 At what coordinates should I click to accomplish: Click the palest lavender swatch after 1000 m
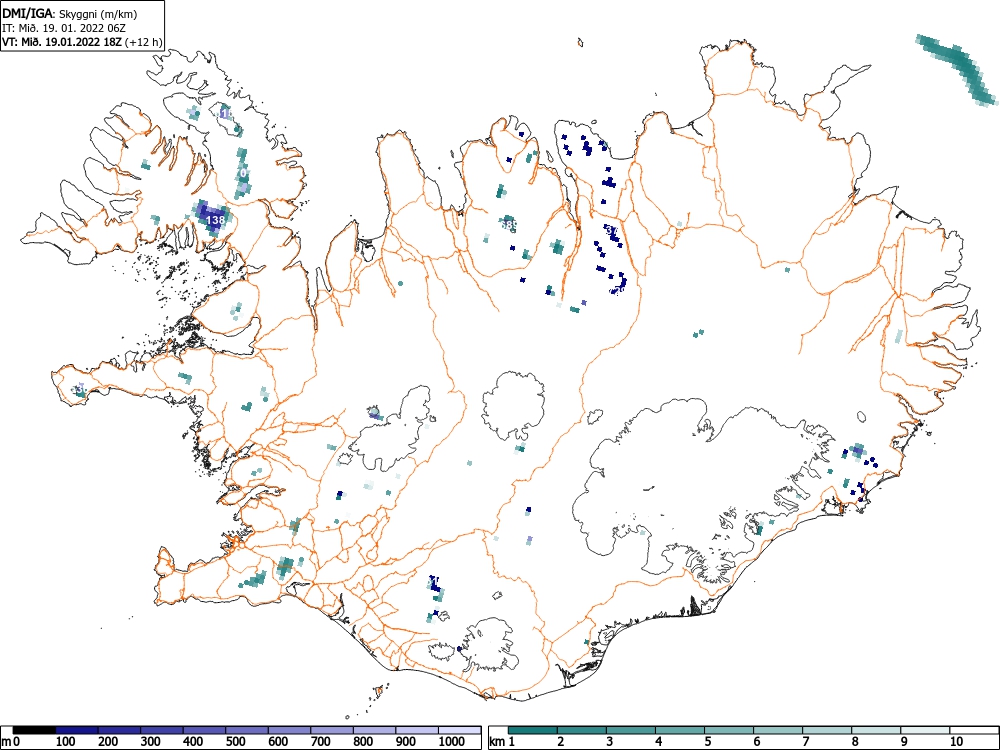(459, 730)
